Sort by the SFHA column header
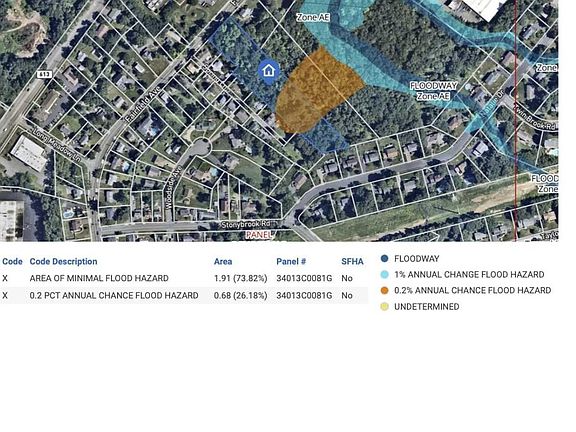The height and width of the screenshot is (432, 576). [352, 262]
